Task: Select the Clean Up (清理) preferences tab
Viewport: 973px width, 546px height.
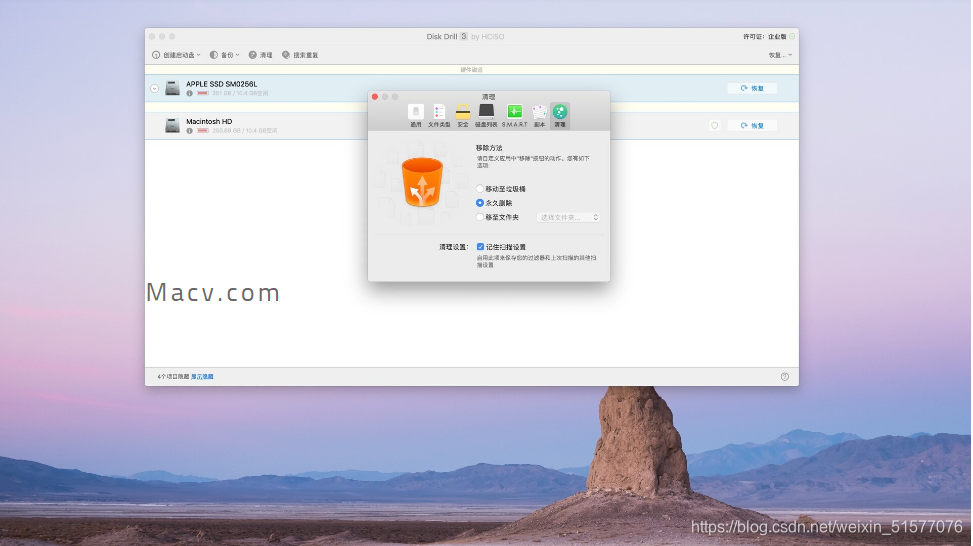Action: click(x=560, y=115)
